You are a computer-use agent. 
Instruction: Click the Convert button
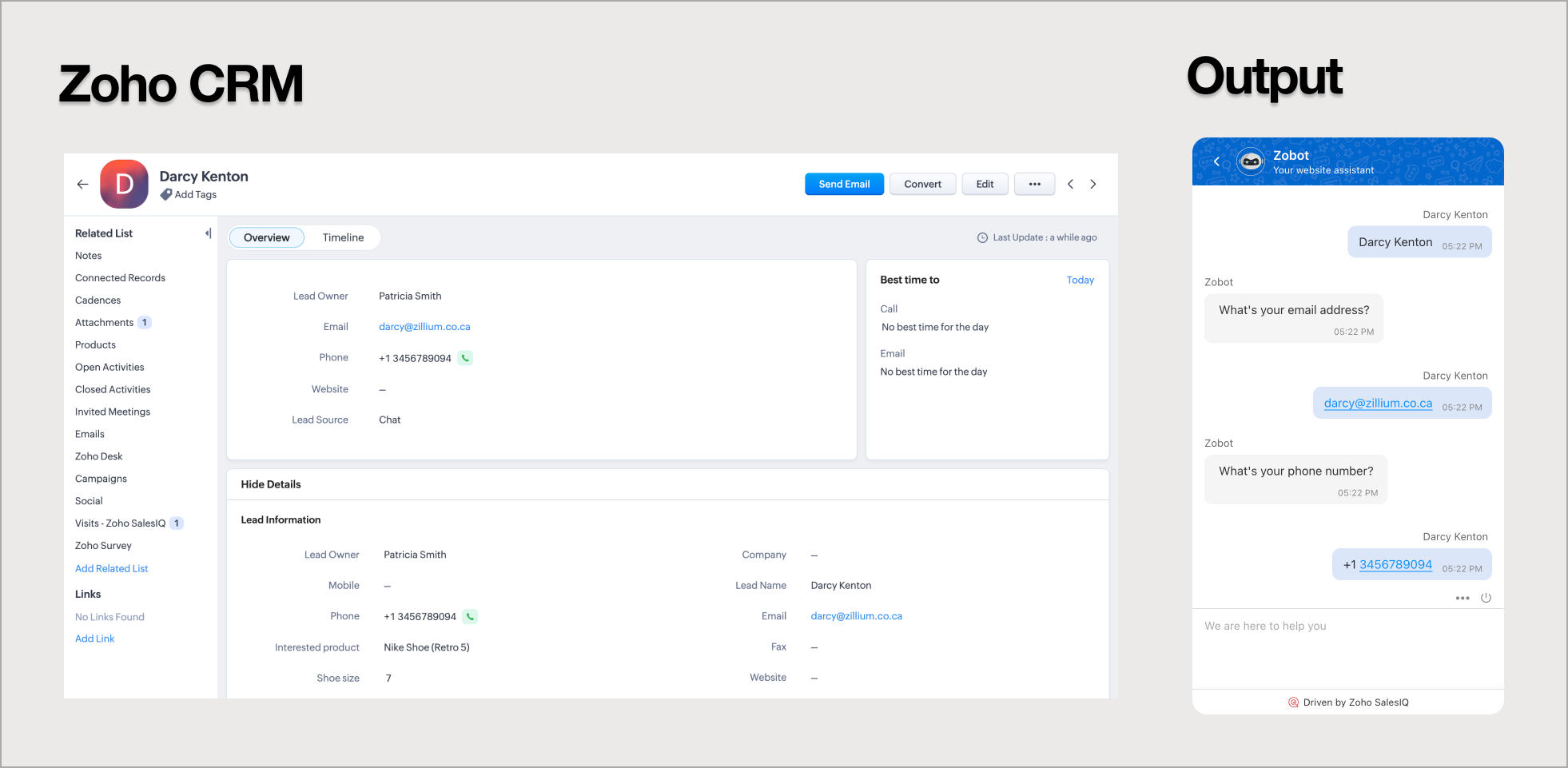point(922,185)
